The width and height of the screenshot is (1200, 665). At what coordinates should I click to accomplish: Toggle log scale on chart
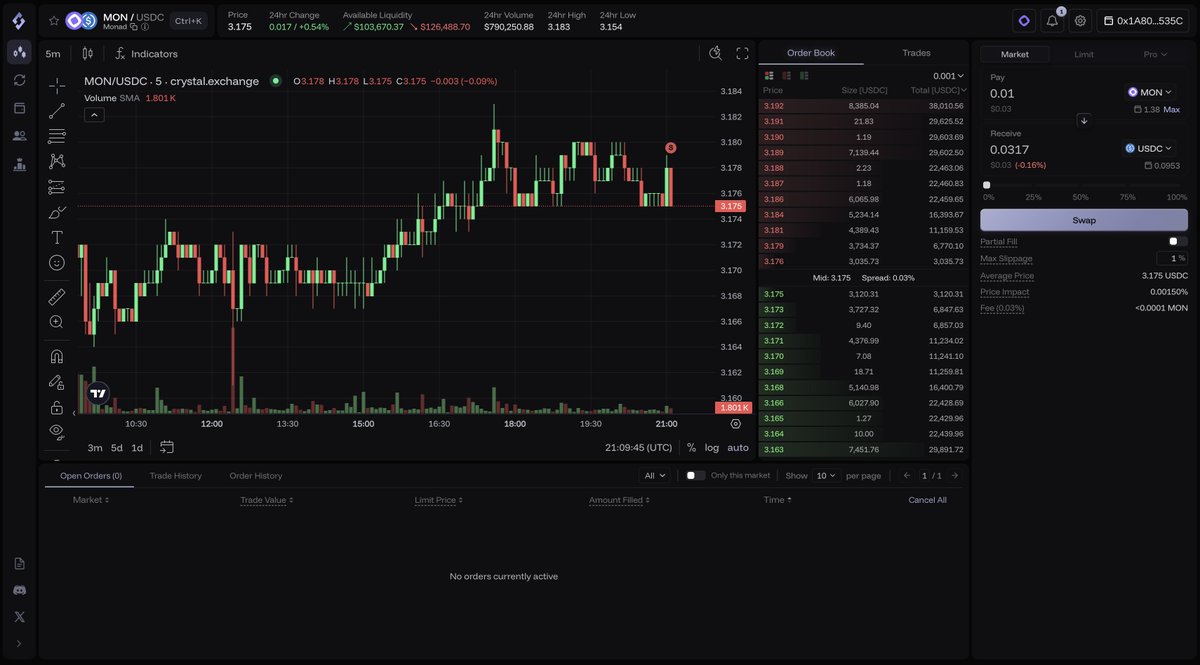pyautogui.click(x=712, y=448)
